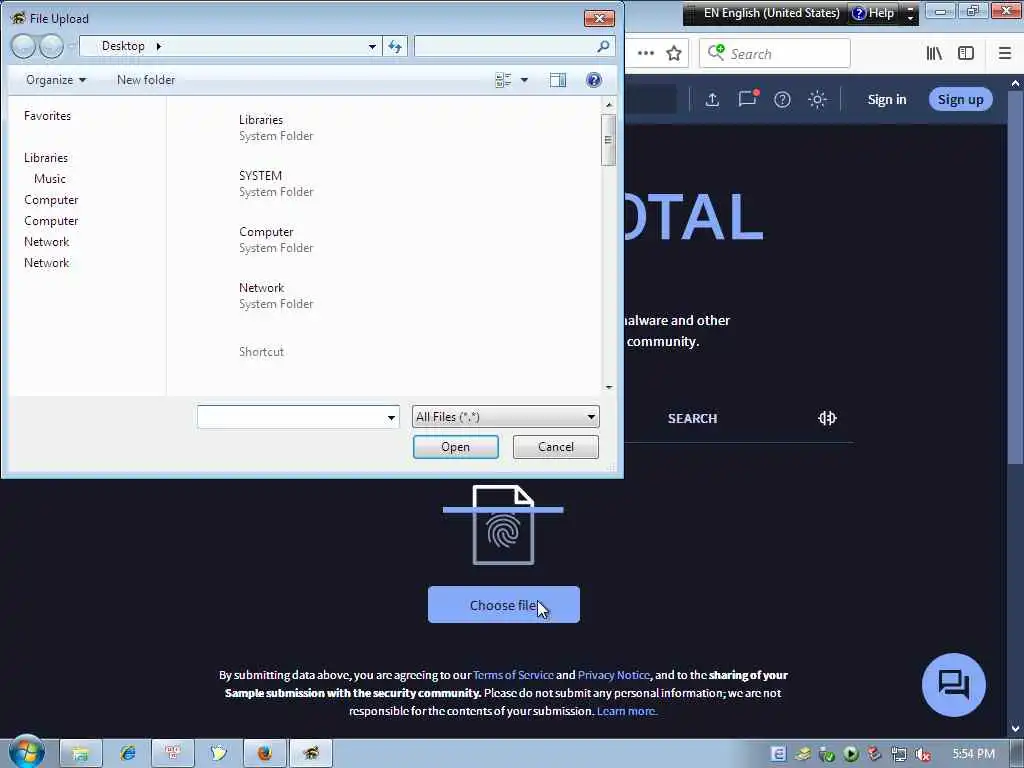Click the icon right of SEARCH tab

tap(827, 418)
